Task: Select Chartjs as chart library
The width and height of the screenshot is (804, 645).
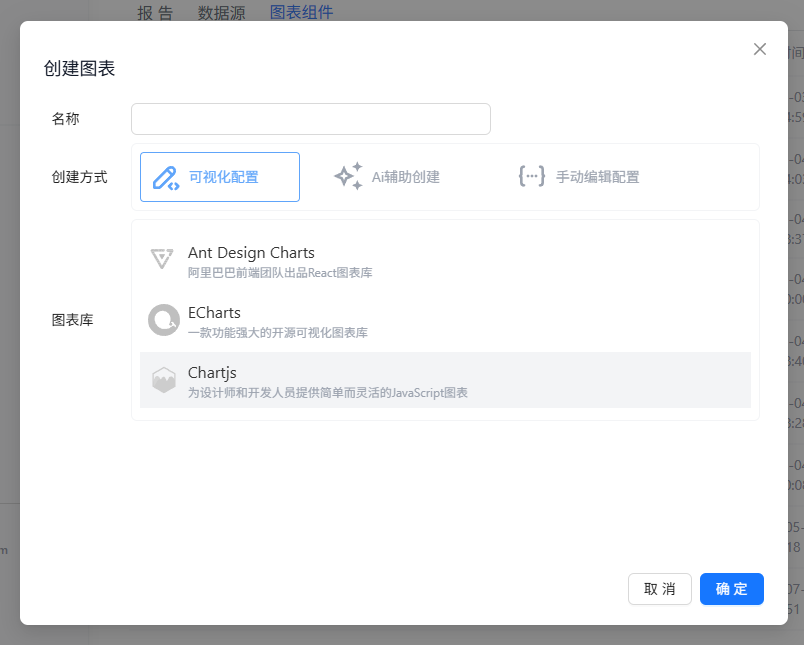Action: coord(445,380)
